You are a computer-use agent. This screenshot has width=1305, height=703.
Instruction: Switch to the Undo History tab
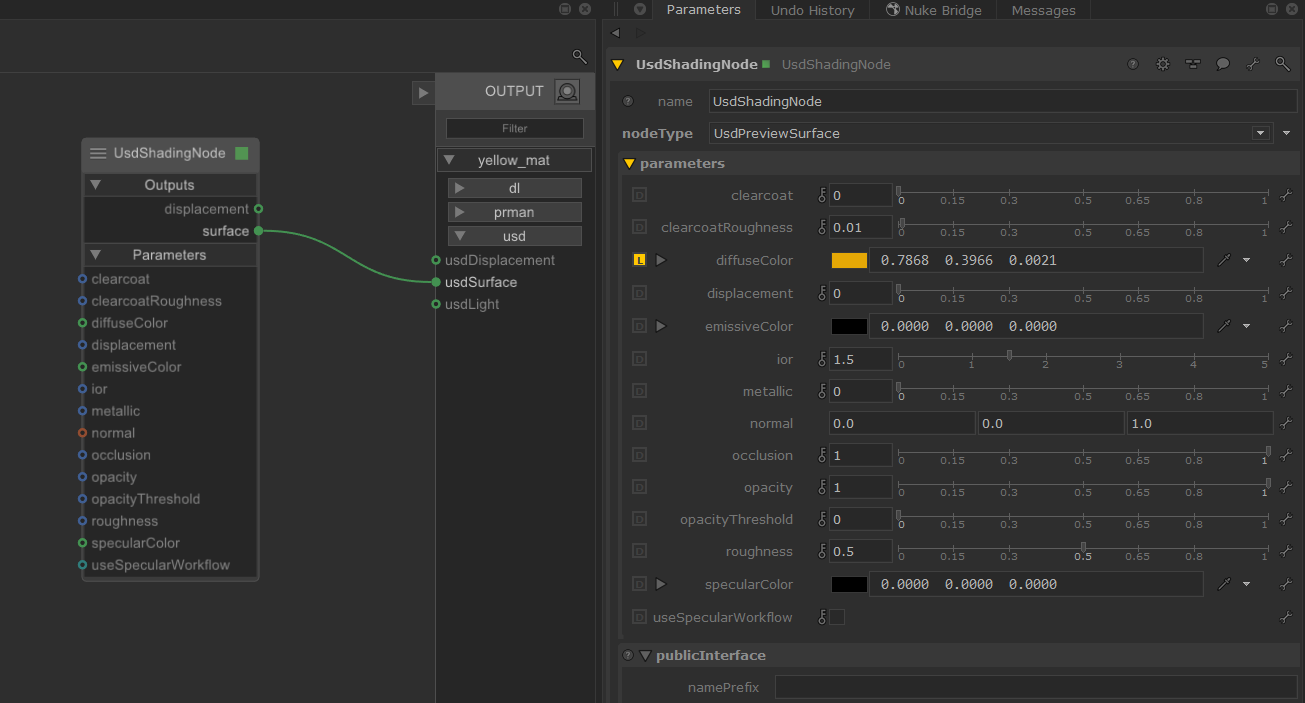coord(812,10)
